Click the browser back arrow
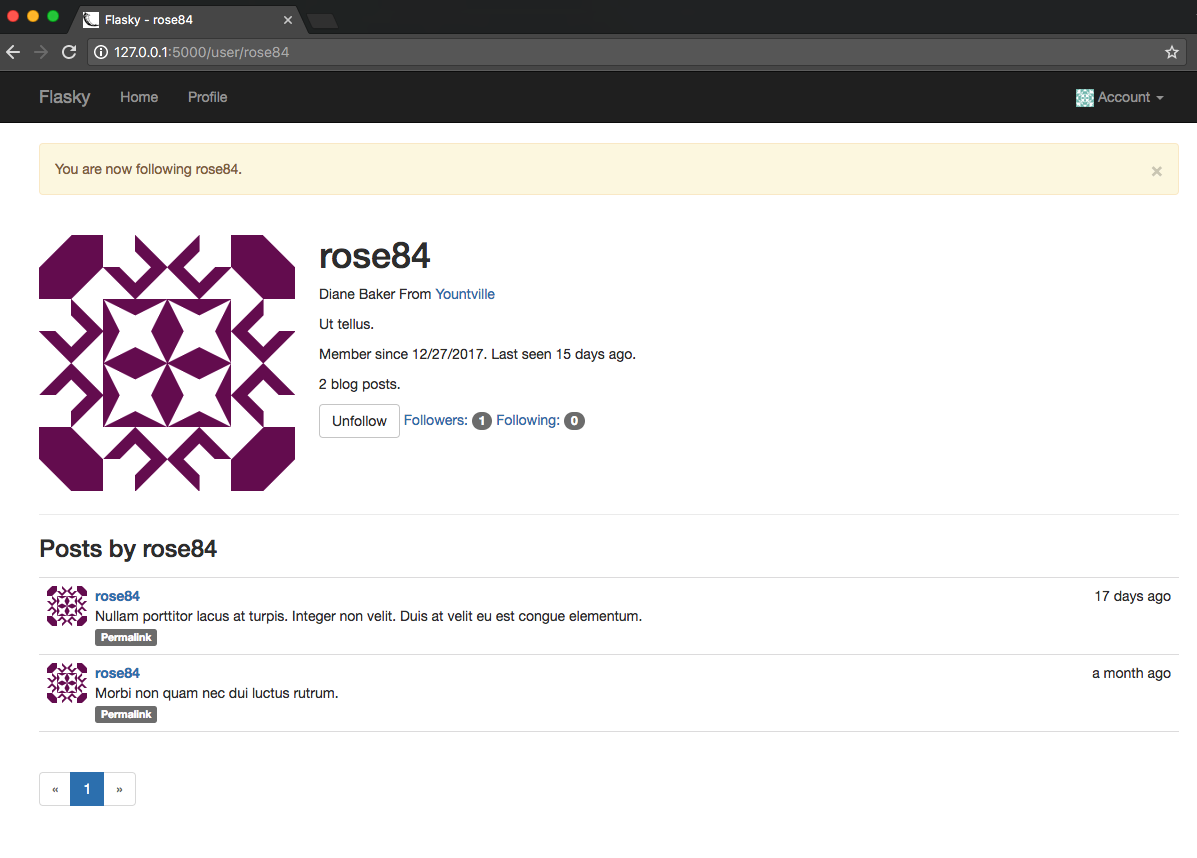Viewport: 1197px width, 858px height. pyautogui.click(x=13, y=52)
